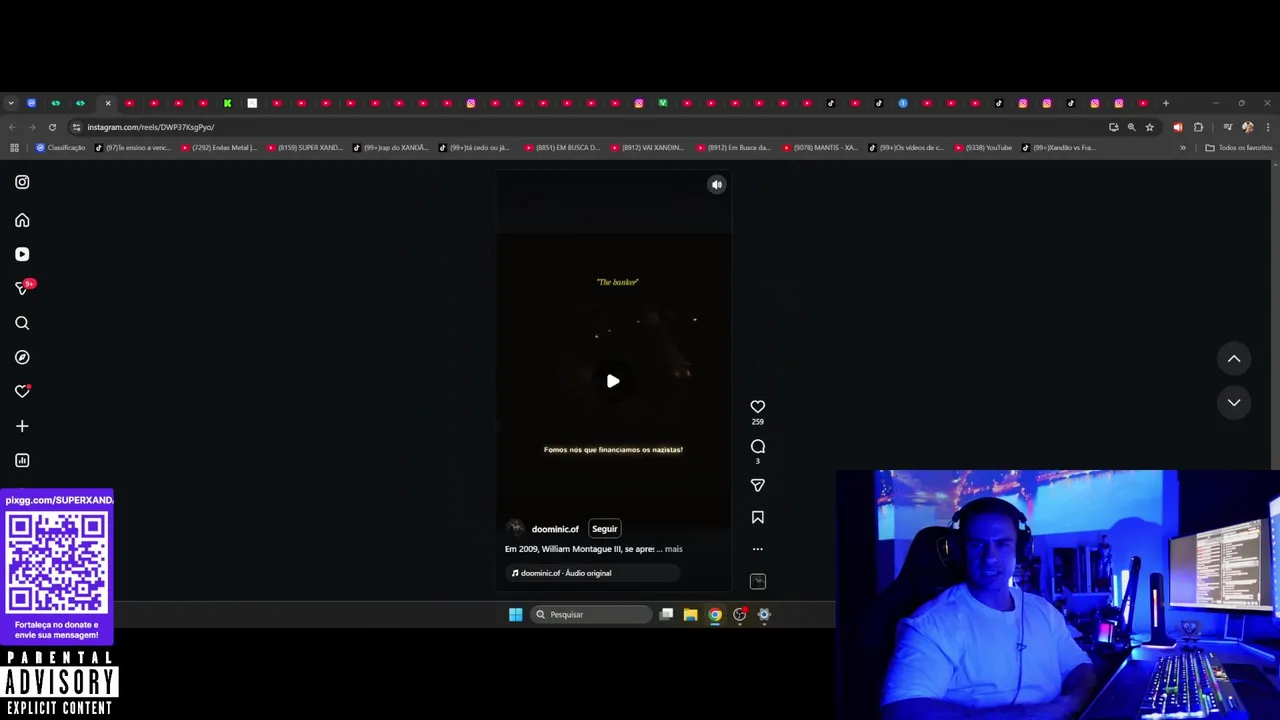This screenshot has height=720, width=1280.
Task: Follow doominic.of with the Seguir button
Action: (x=604, y=529)
